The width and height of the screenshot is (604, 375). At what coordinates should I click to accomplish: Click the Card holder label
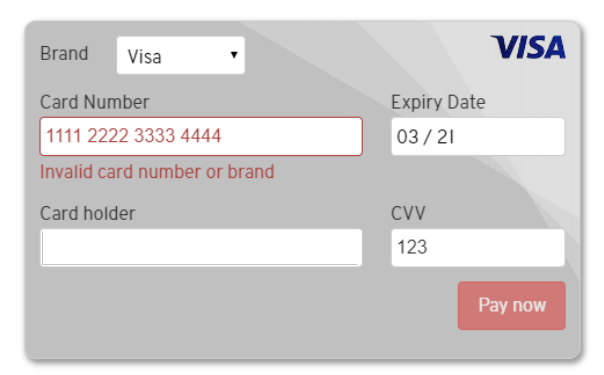point(87,213)
